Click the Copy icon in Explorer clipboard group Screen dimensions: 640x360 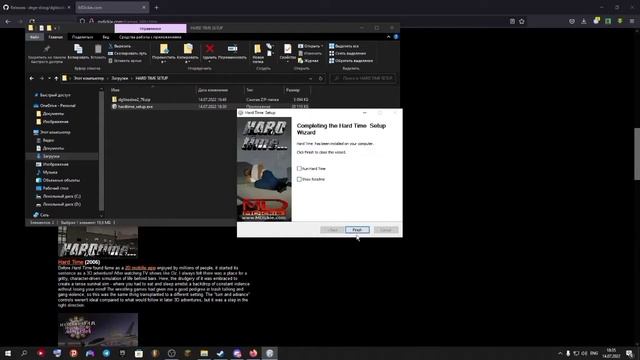[x=78, y=49]
